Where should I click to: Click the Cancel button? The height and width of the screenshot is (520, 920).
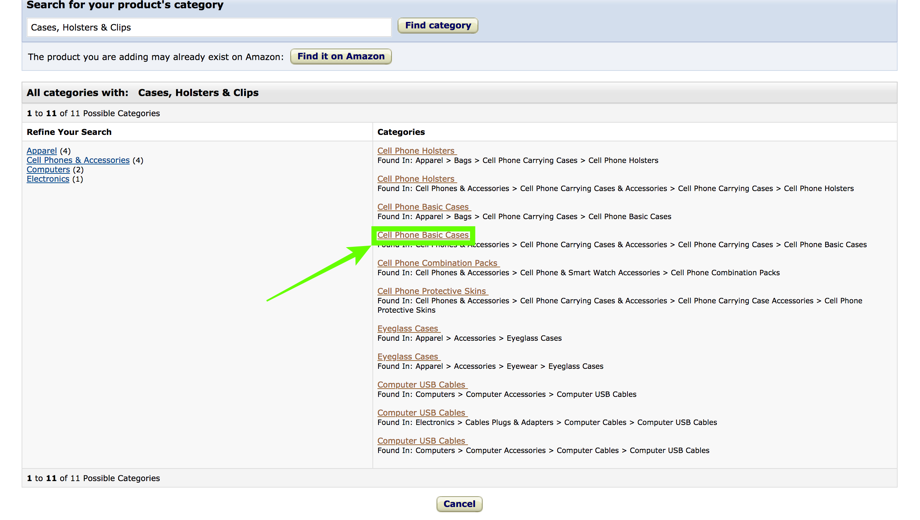tap(459, 504)
